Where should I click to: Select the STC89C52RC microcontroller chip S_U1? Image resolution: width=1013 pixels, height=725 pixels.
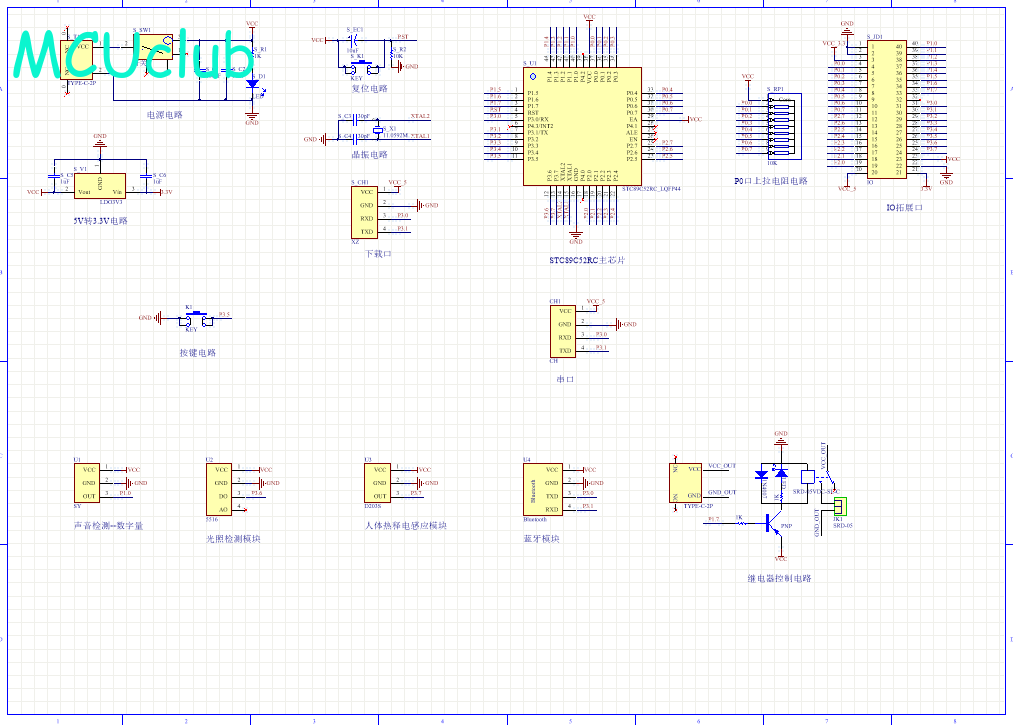coord(582,126)
